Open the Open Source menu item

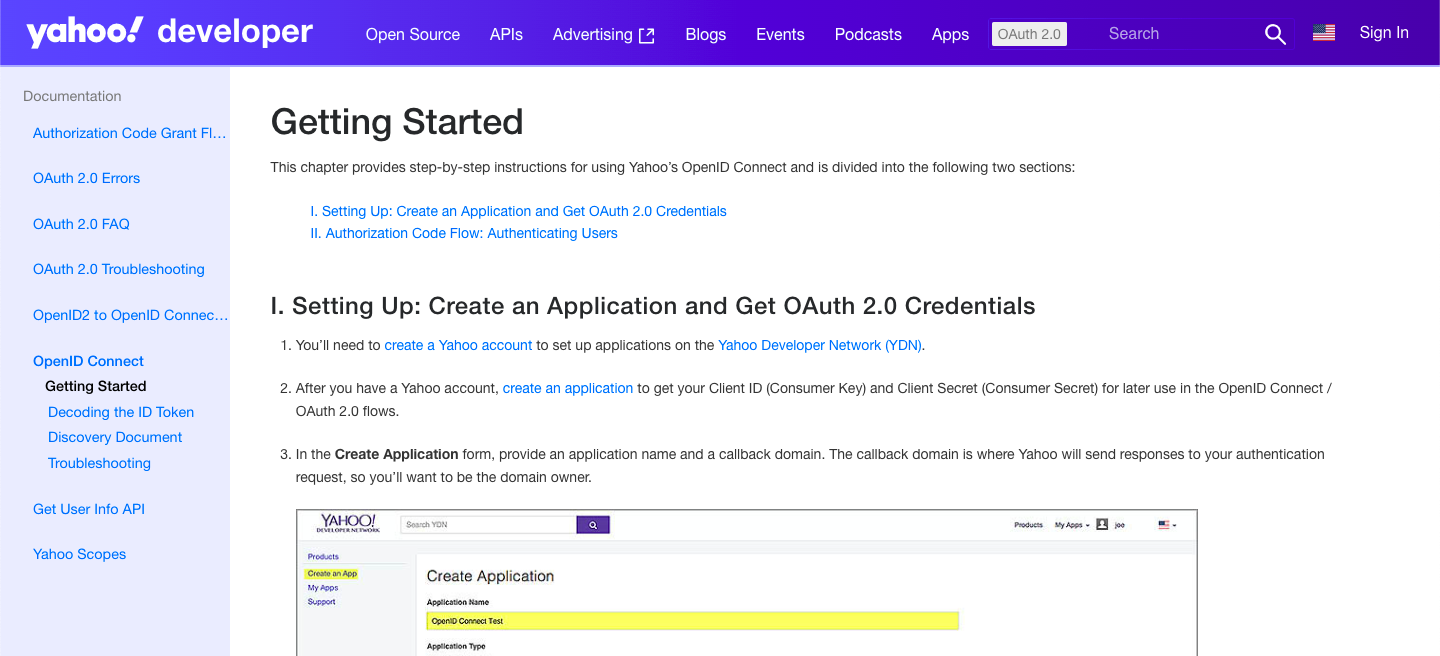tap(412, 34)
